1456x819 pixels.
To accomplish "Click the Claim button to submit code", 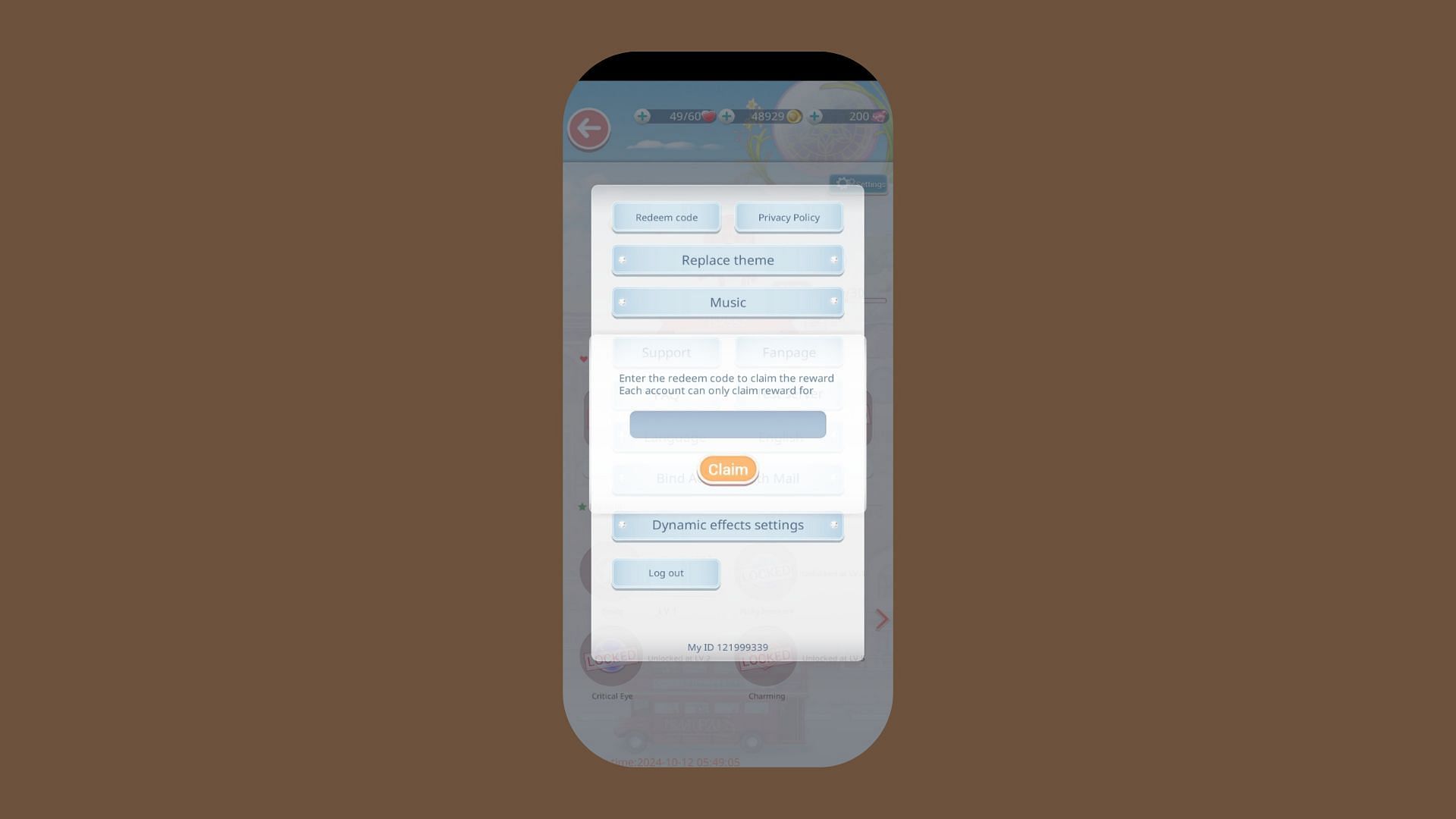I will coord(728,469).
